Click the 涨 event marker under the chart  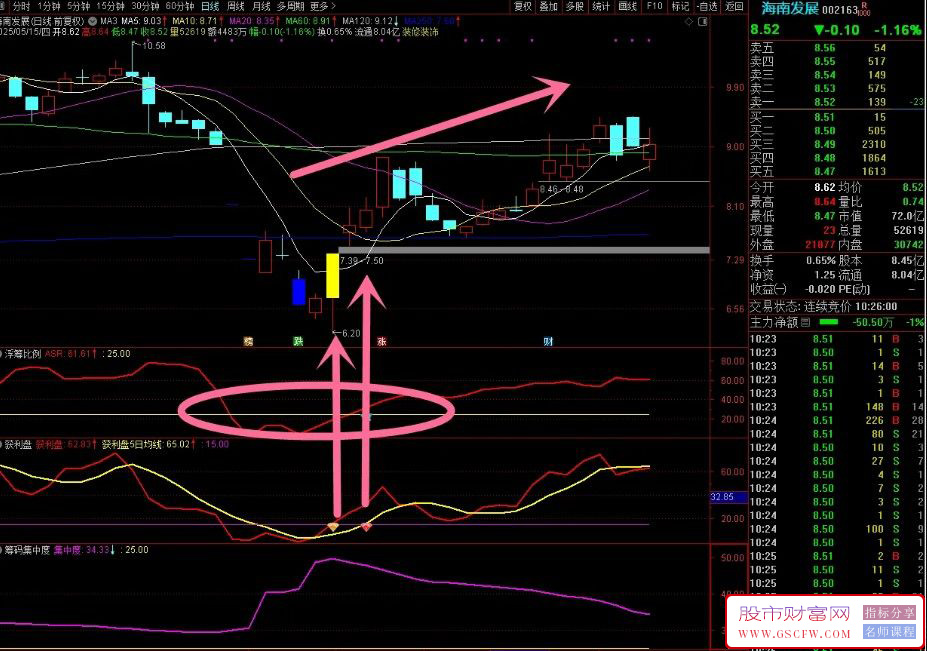382,341
